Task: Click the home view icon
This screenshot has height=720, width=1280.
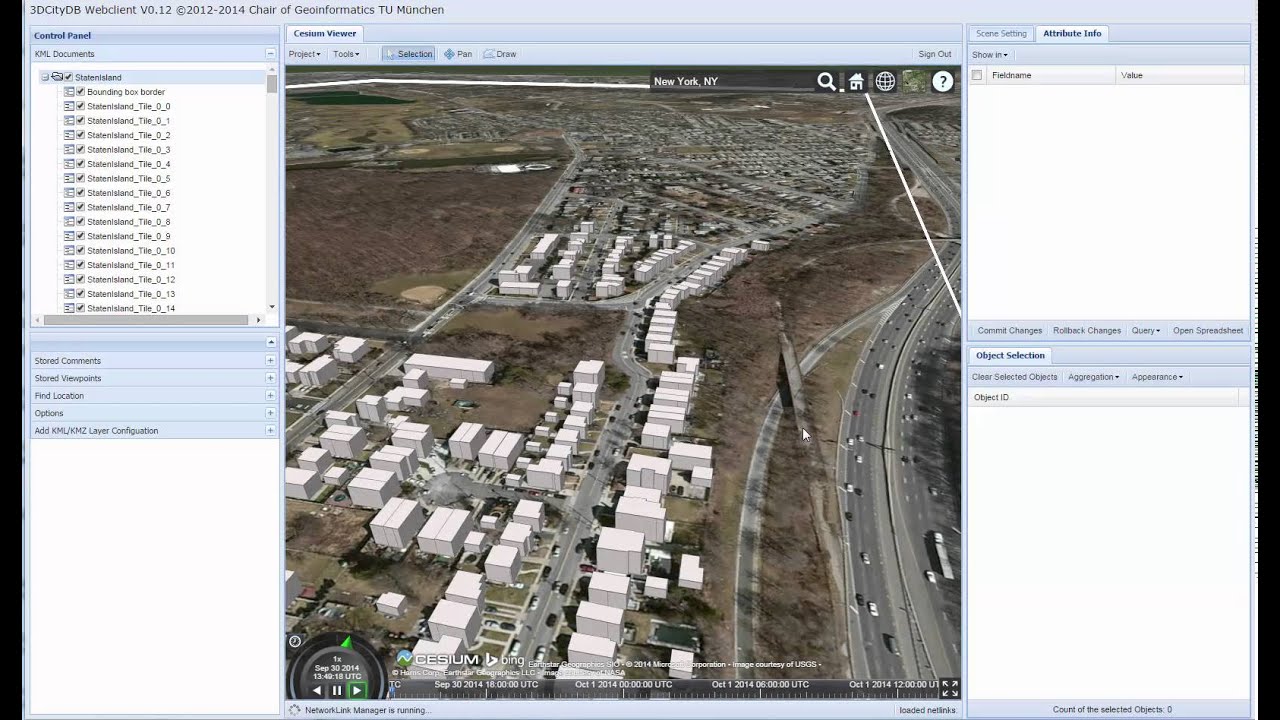Action: pyautogui.click(x=856, y=82)
